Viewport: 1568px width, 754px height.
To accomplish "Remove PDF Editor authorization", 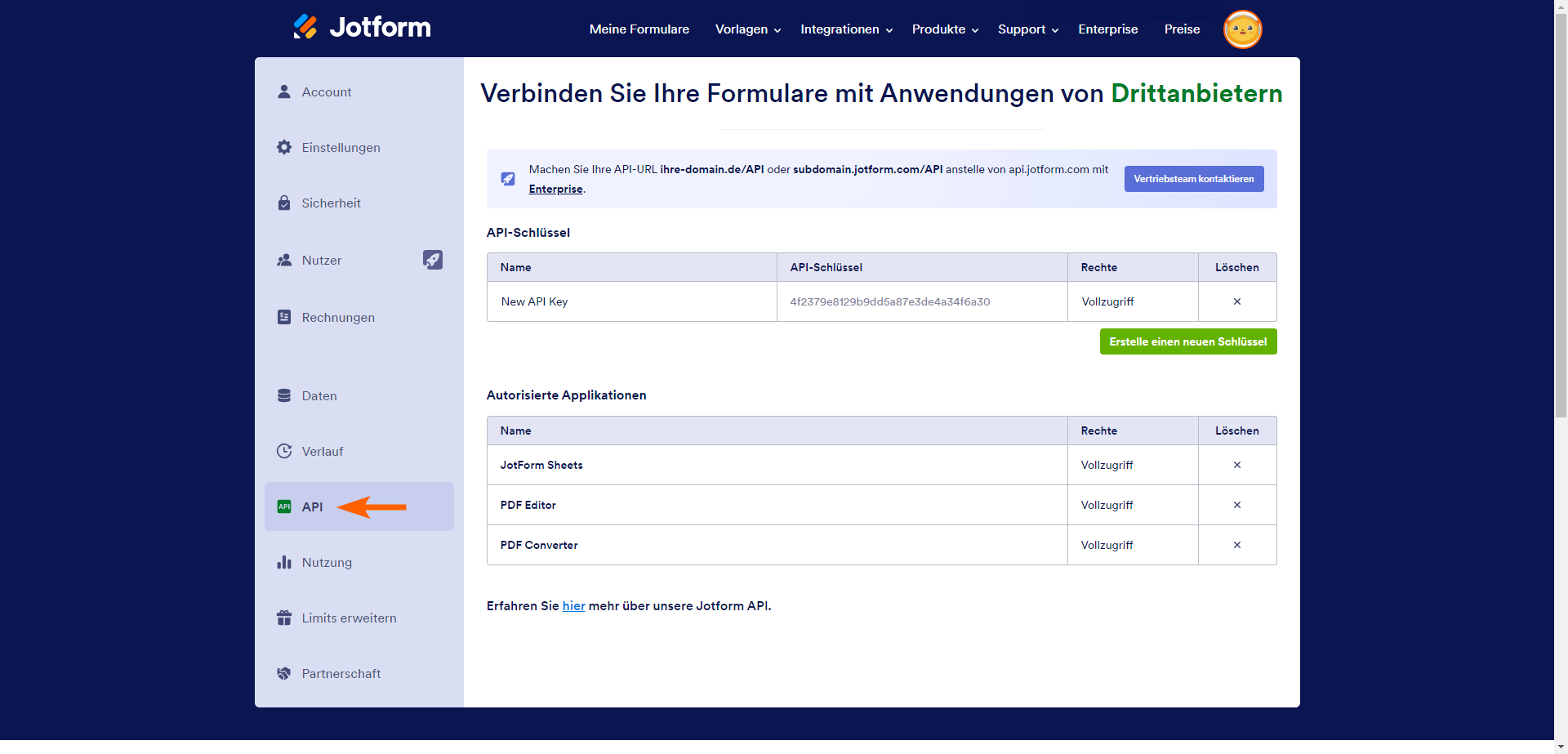I will tap(1237, 505).
